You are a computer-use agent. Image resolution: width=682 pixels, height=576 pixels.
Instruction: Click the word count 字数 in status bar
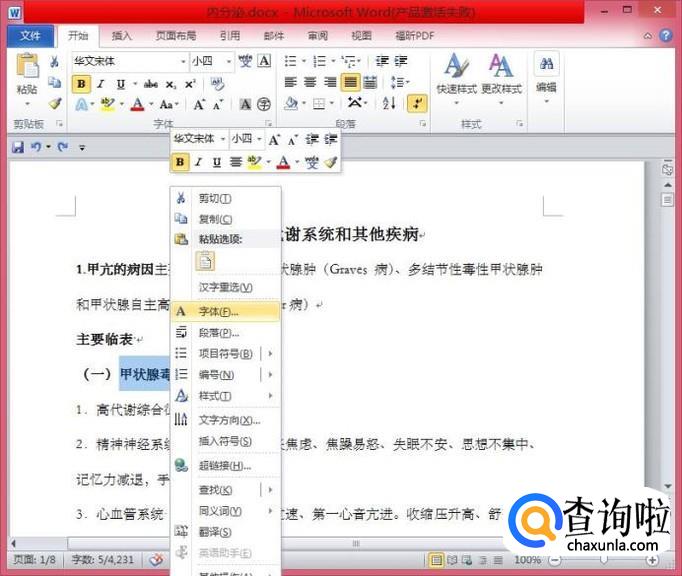[x=103, y=559]
